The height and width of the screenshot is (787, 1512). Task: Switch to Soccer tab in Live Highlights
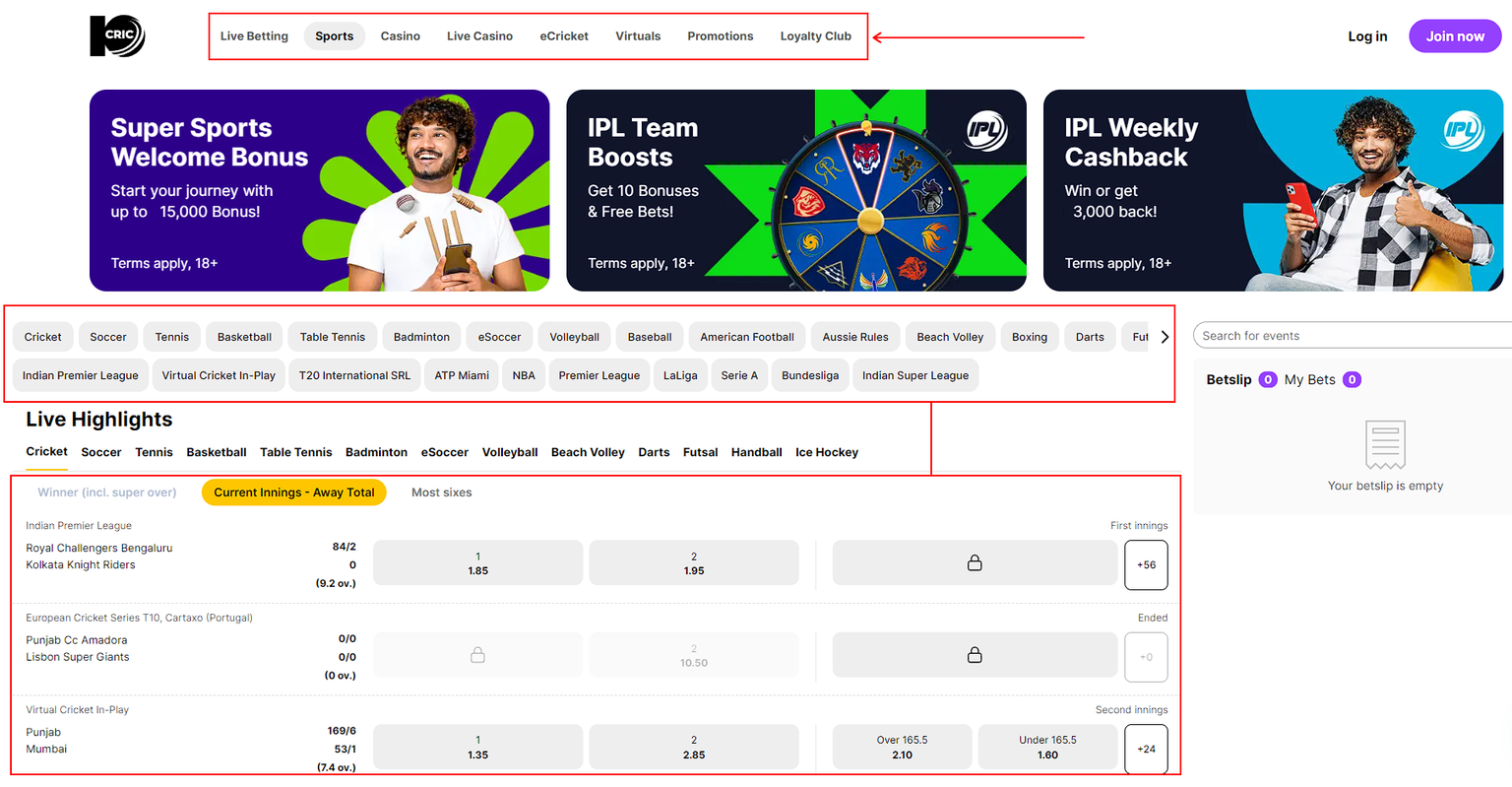[x=101, y=453]
